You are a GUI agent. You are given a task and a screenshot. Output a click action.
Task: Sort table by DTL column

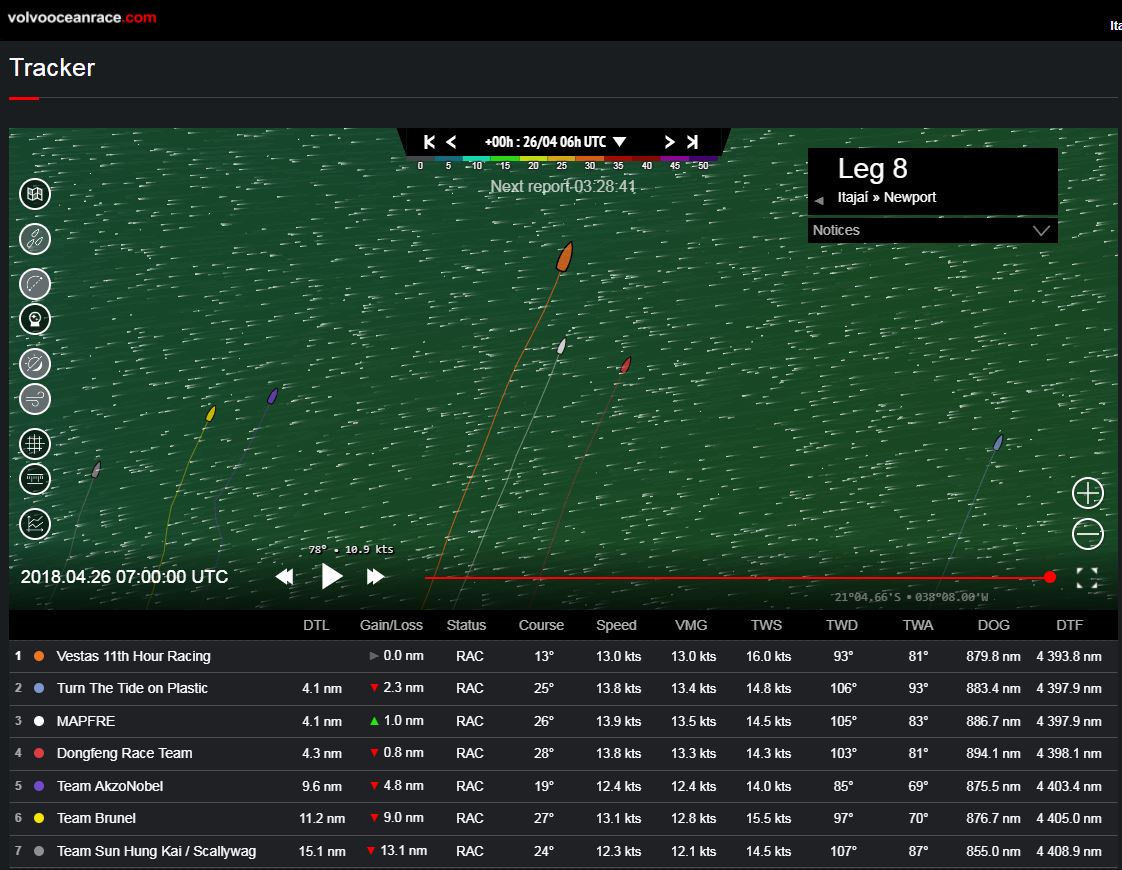[316, 625]
